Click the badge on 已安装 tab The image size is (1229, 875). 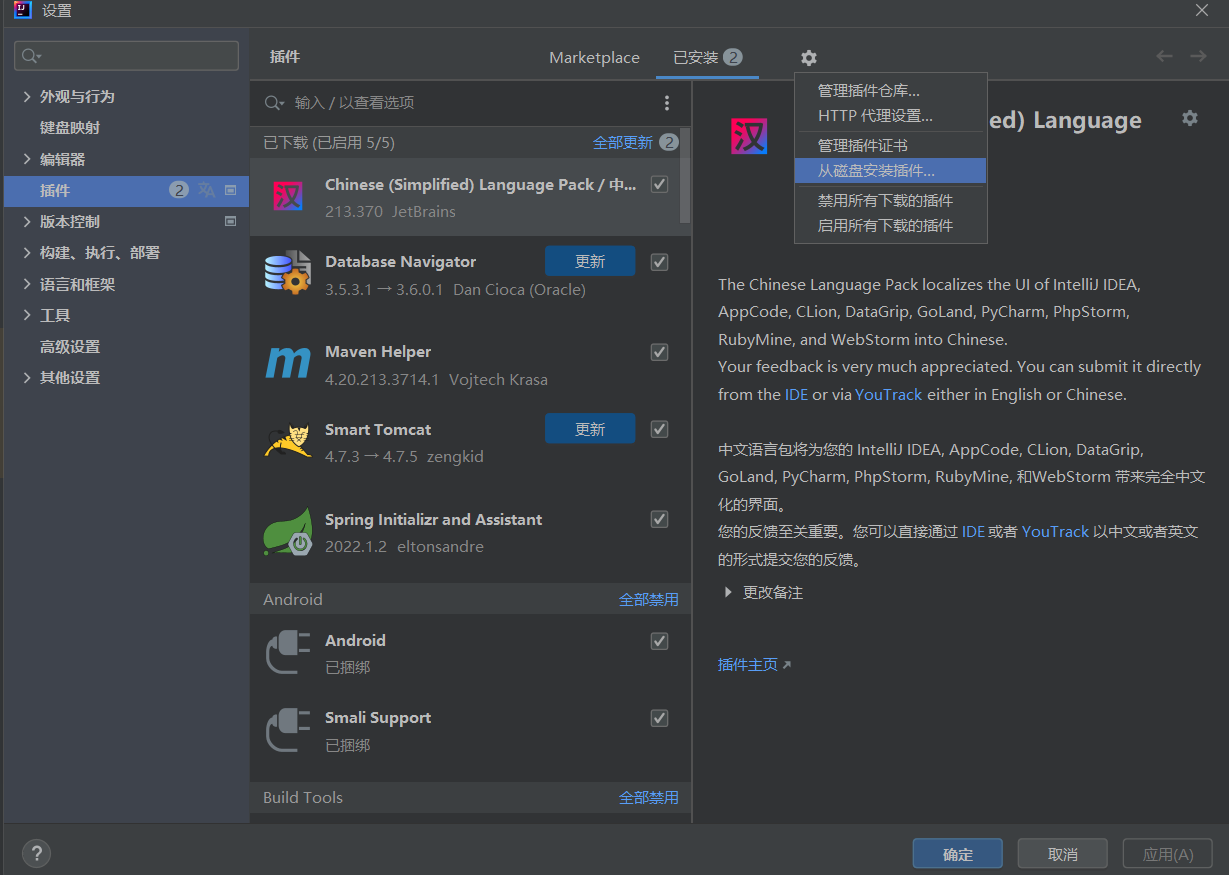coord(733,57)
